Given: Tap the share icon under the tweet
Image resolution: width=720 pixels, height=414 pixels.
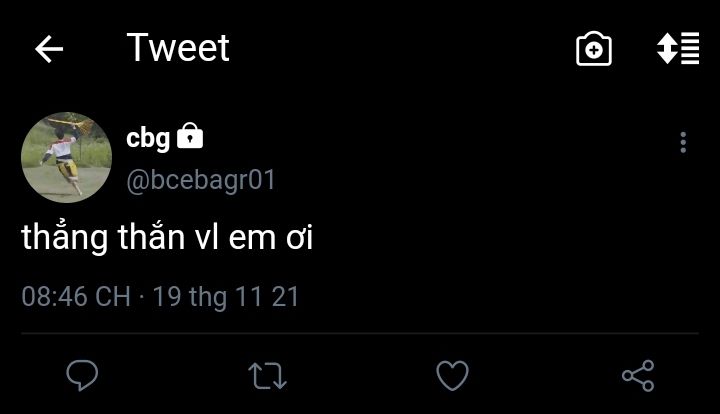Looking at the screenshot, I should point(638,375).
